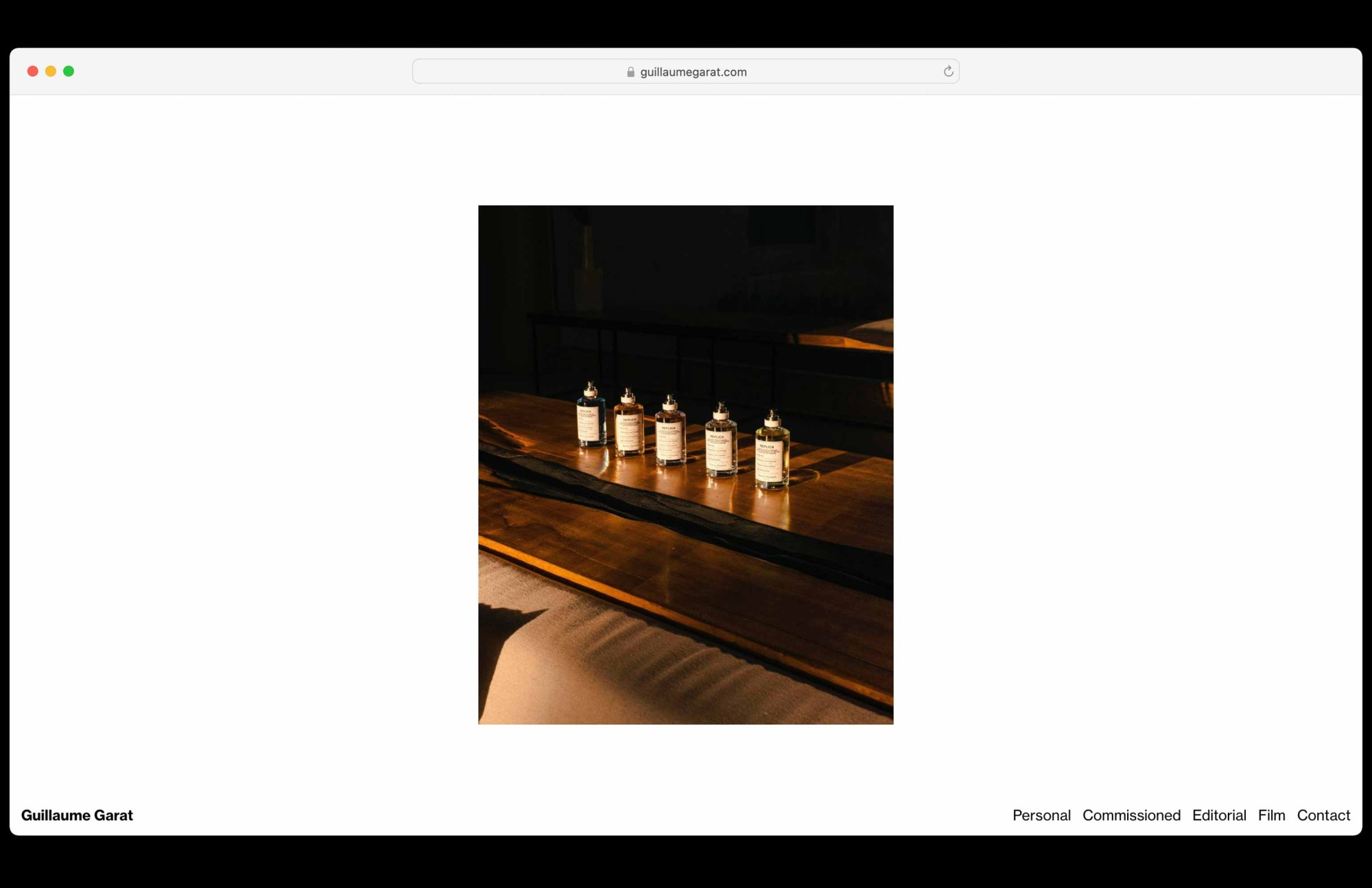Click the Guillaume Garat site logo
This screenshot has width=1372, height=888.
77,815
